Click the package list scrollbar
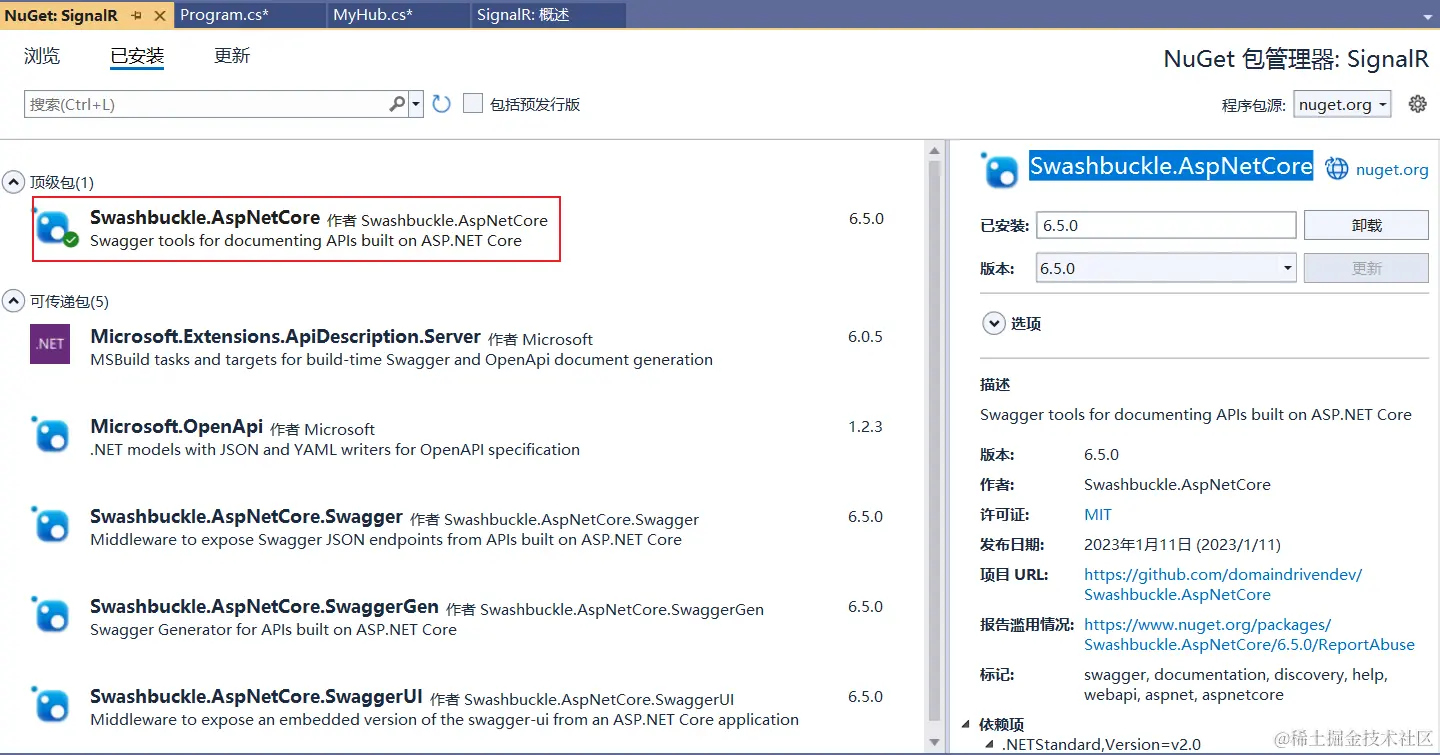The width and height of the screenshot is (1440, 755). [934, 250]
